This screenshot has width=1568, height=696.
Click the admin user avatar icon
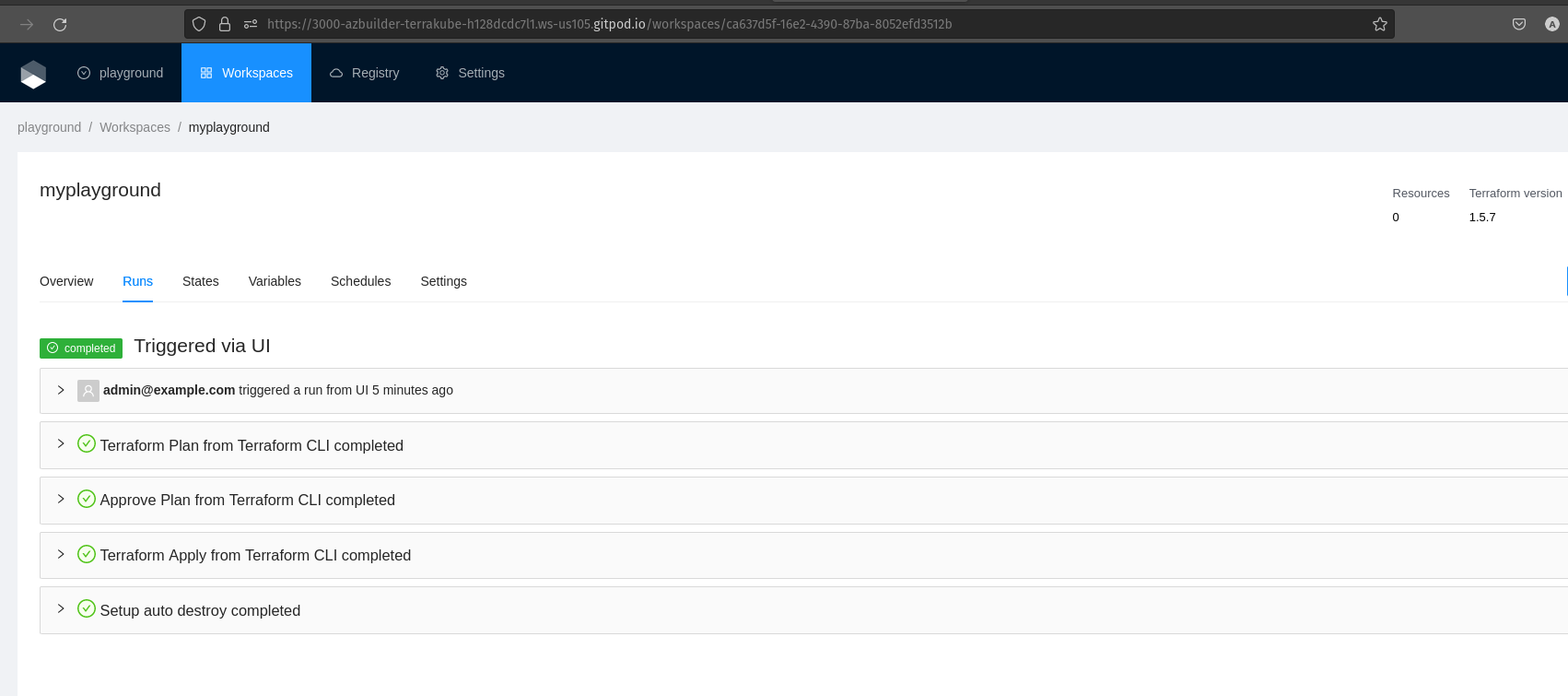tap(88, 391)
